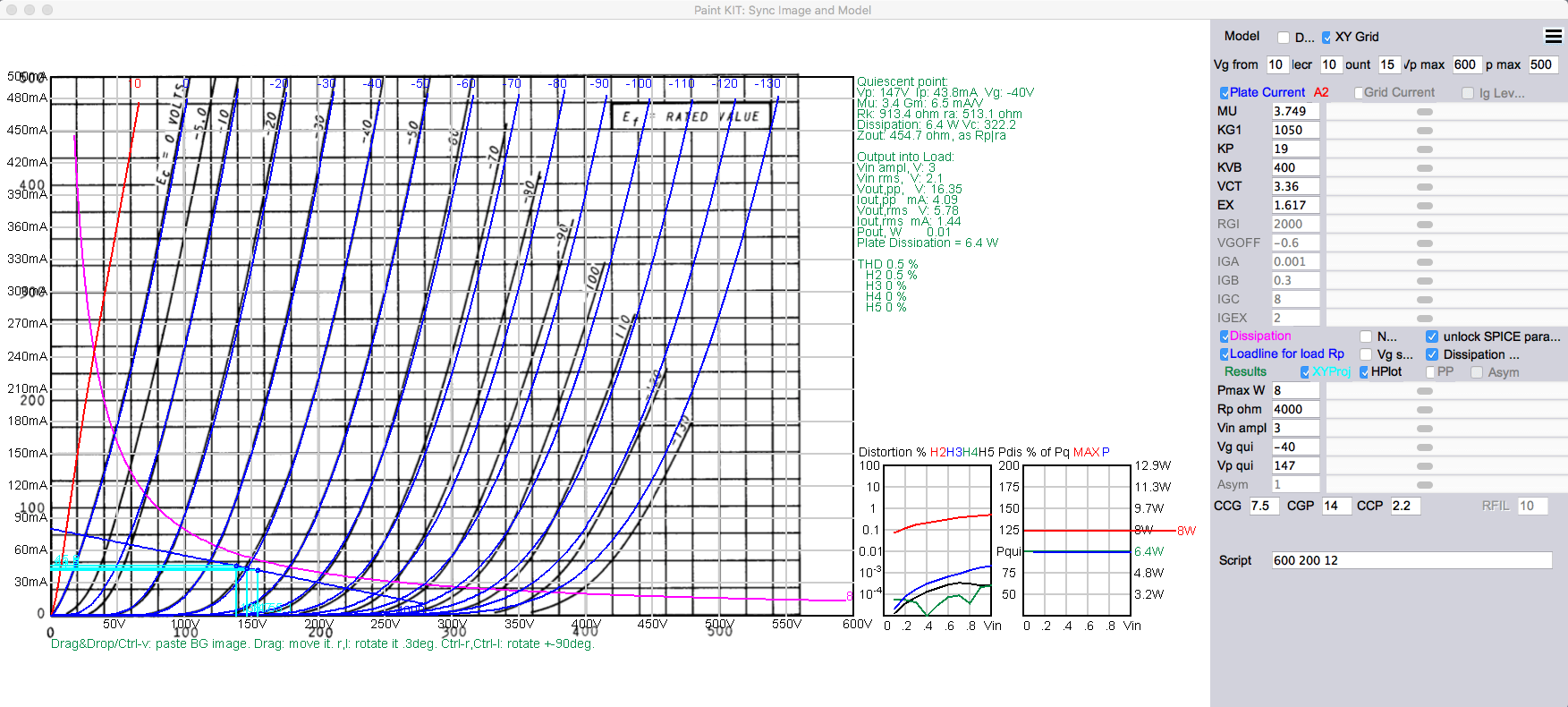1568x707 pixels.
Task: Click the Vp qui field showing 147
Action: [1295, 466]
